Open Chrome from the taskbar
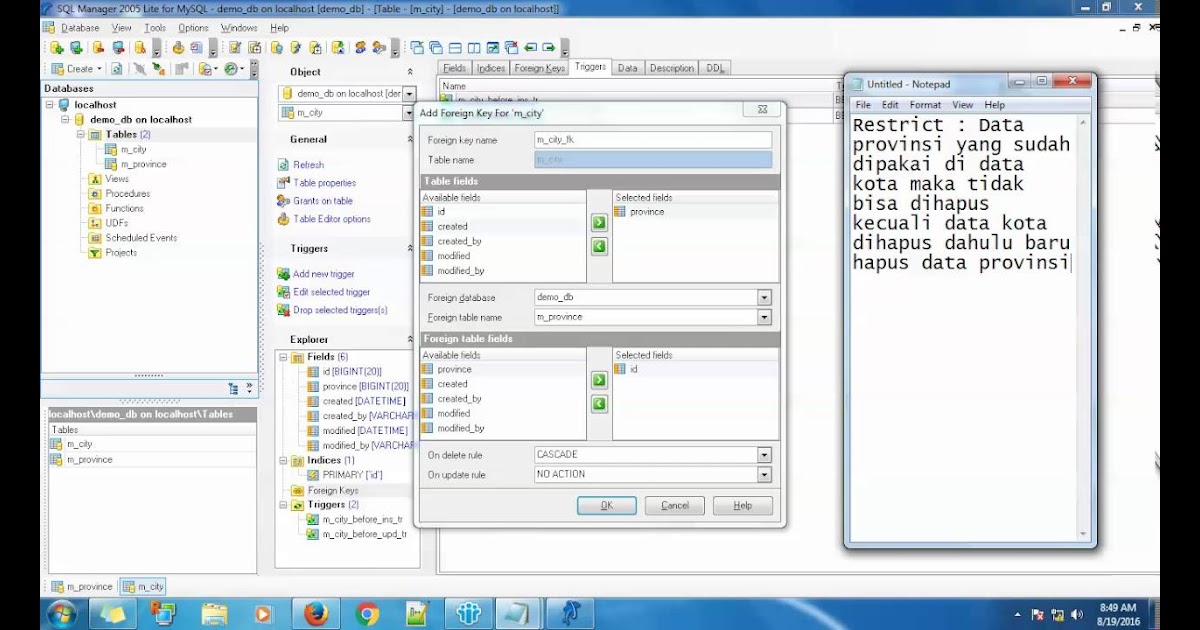 (x=367, y=613)
